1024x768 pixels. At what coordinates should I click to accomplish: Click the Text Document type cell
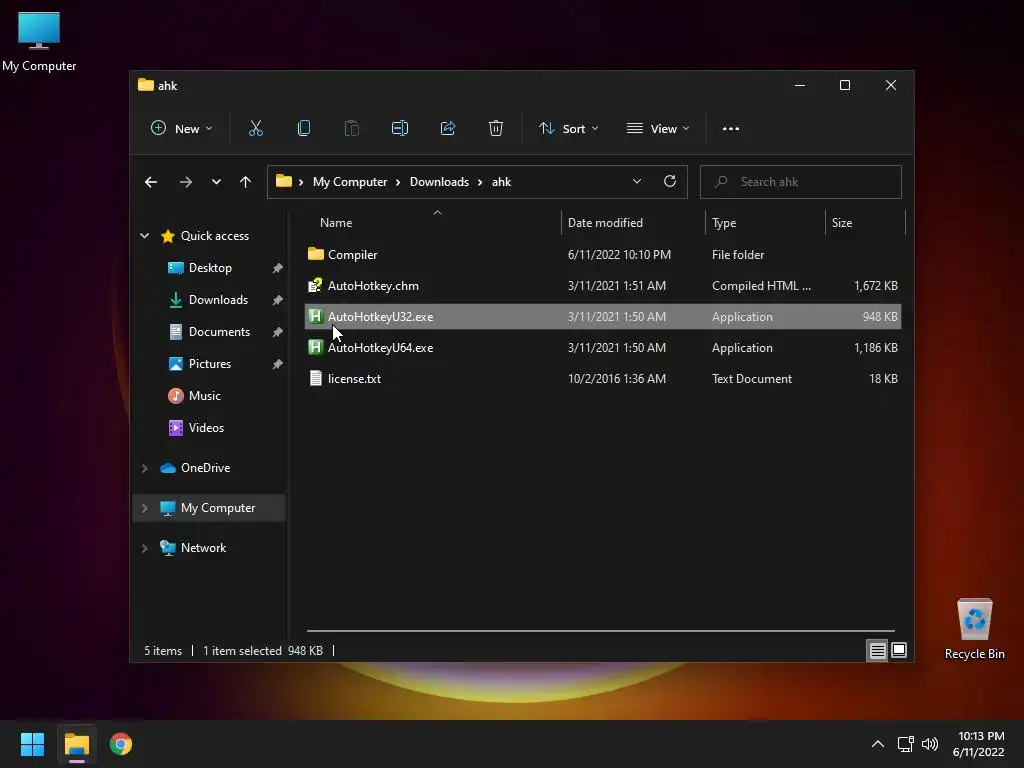coord(752,379)
